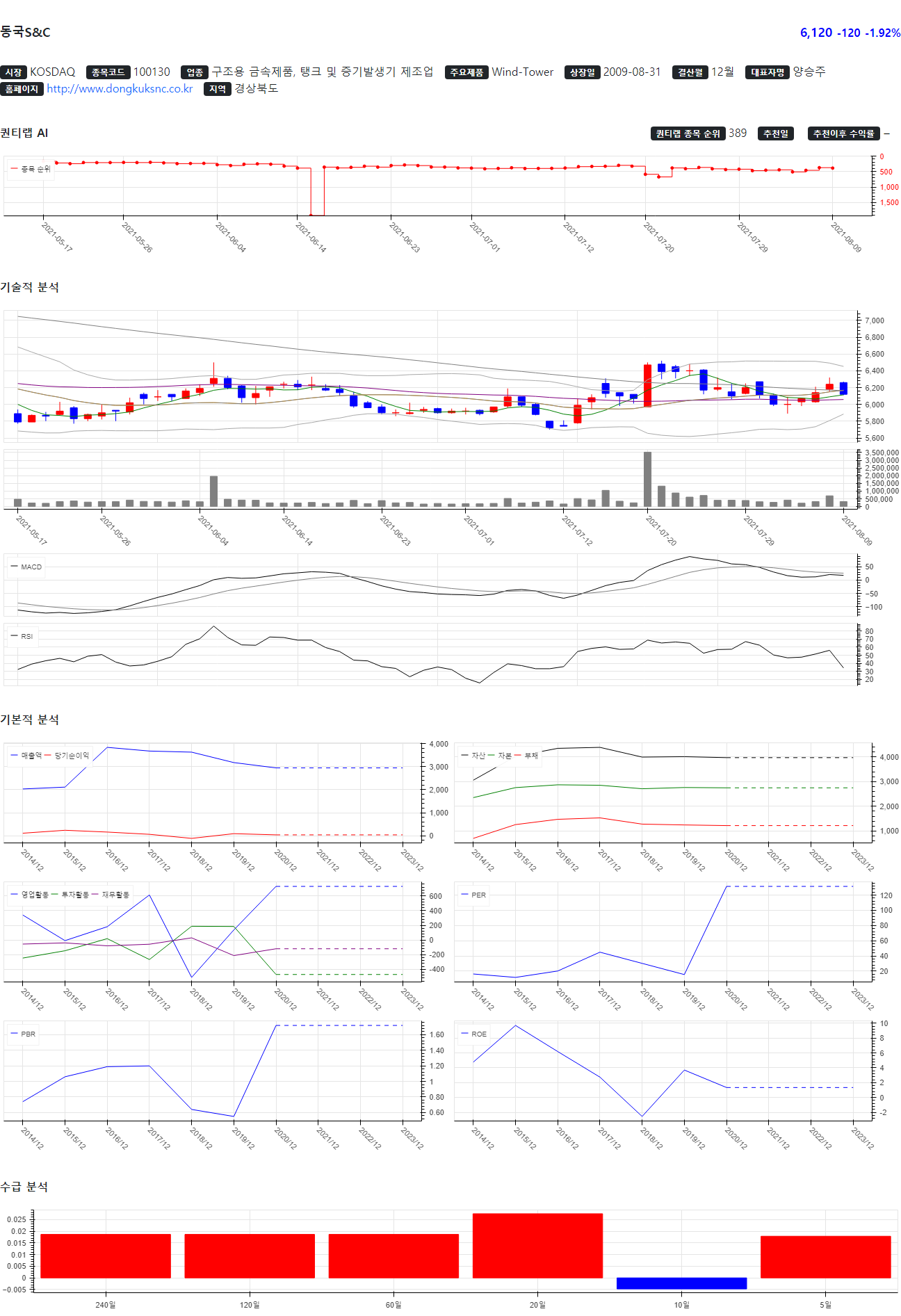Click the PER chart legend
The image size is (901, 1316).
tap(473, 895)
